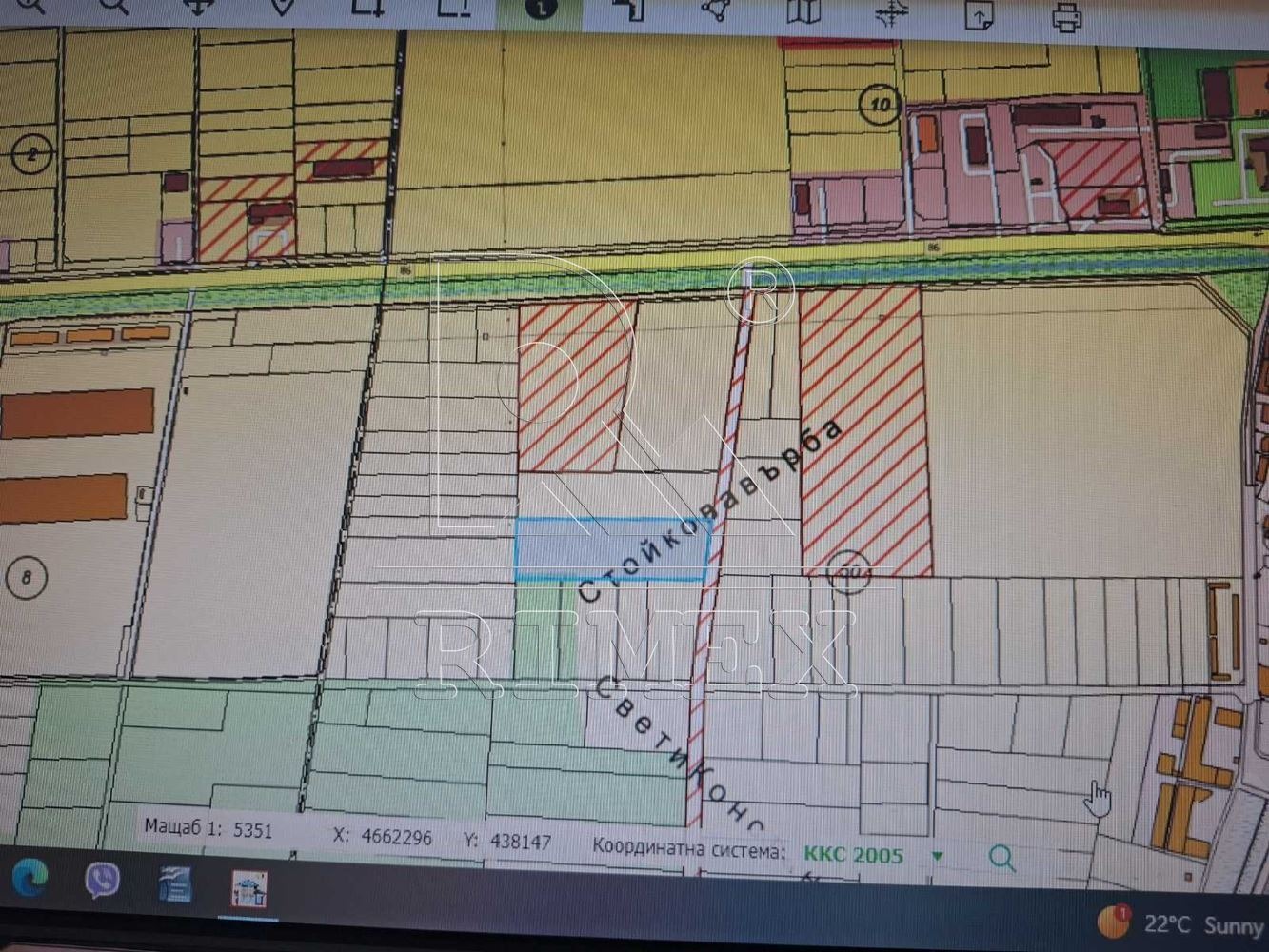Click the rectangle selection tool

pyautogui.click(x=368, y=8)
